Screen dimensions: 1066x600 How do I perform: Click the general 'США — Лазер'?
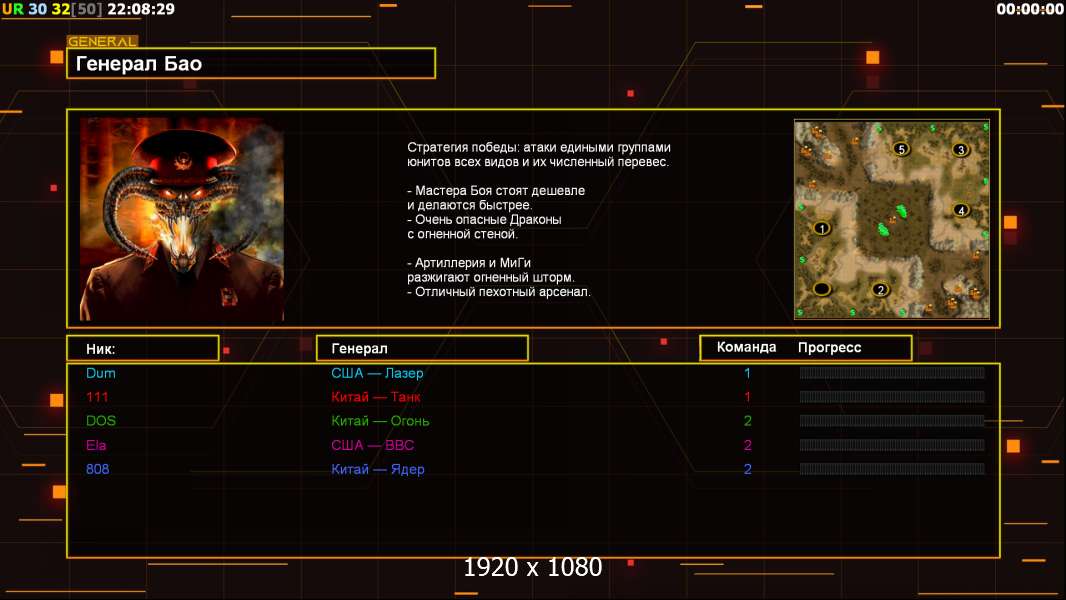click(377, 373)
